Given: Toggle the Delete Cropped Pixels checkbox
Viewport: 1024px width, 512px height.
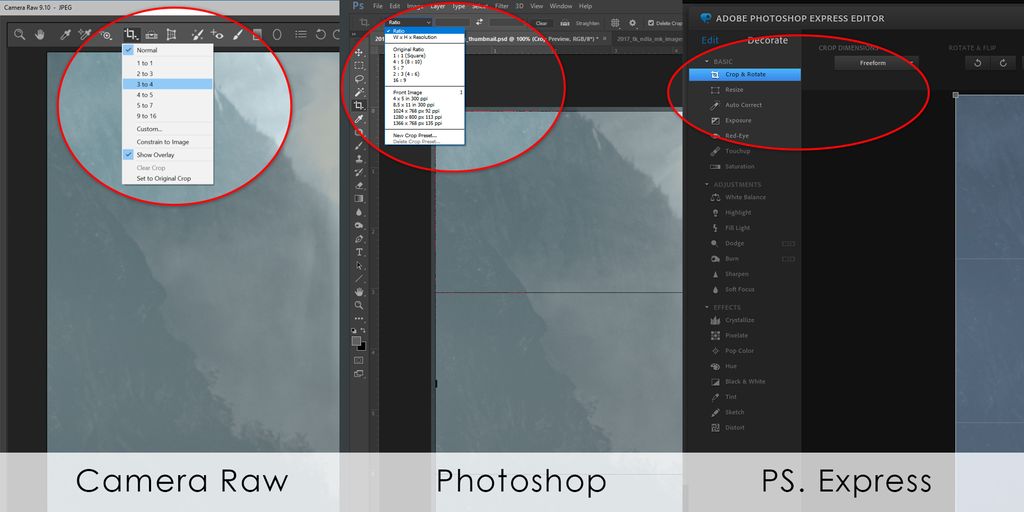Looking at the screenshot, I should click(652, 22).
